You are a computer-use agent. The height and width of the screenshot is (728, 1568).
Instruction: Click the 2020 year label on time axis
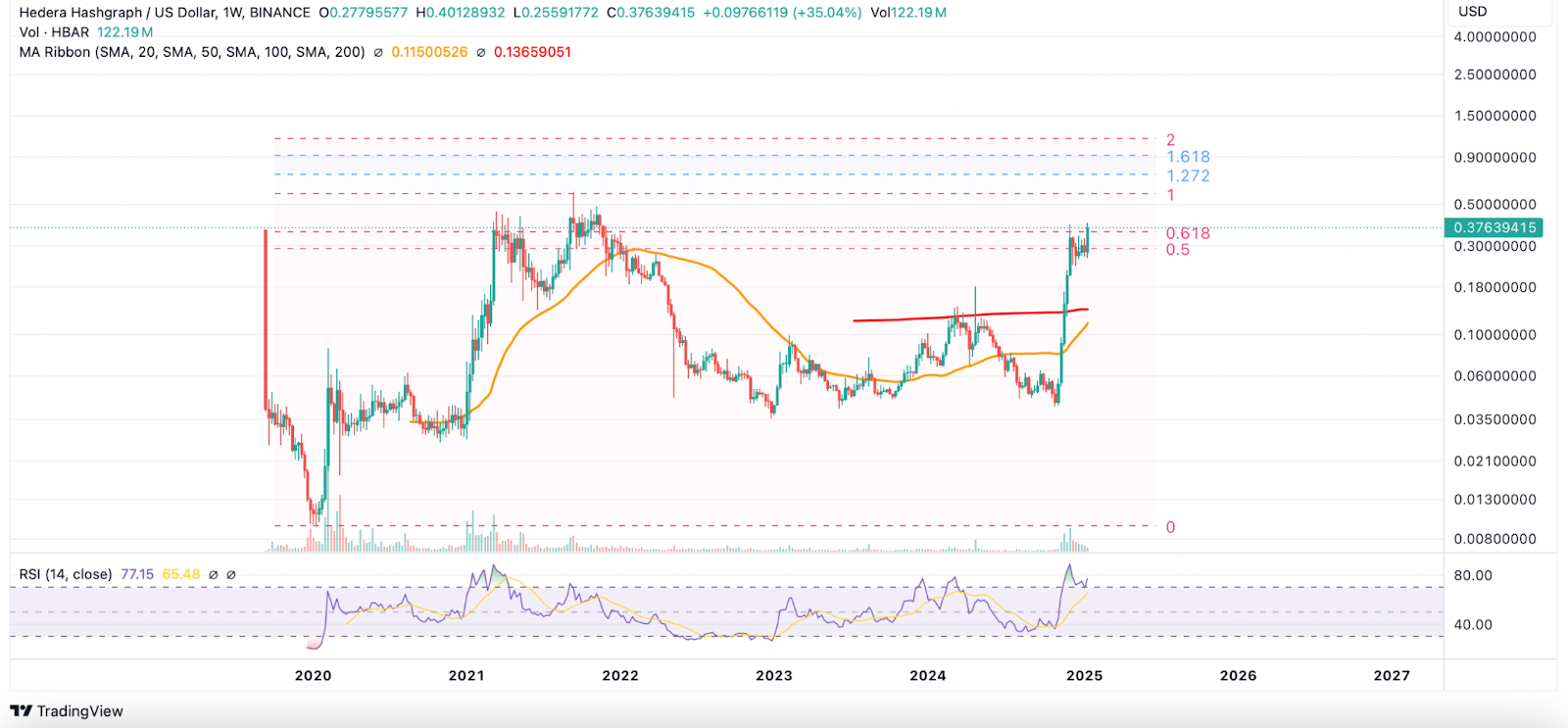click(x=313, y=675)
